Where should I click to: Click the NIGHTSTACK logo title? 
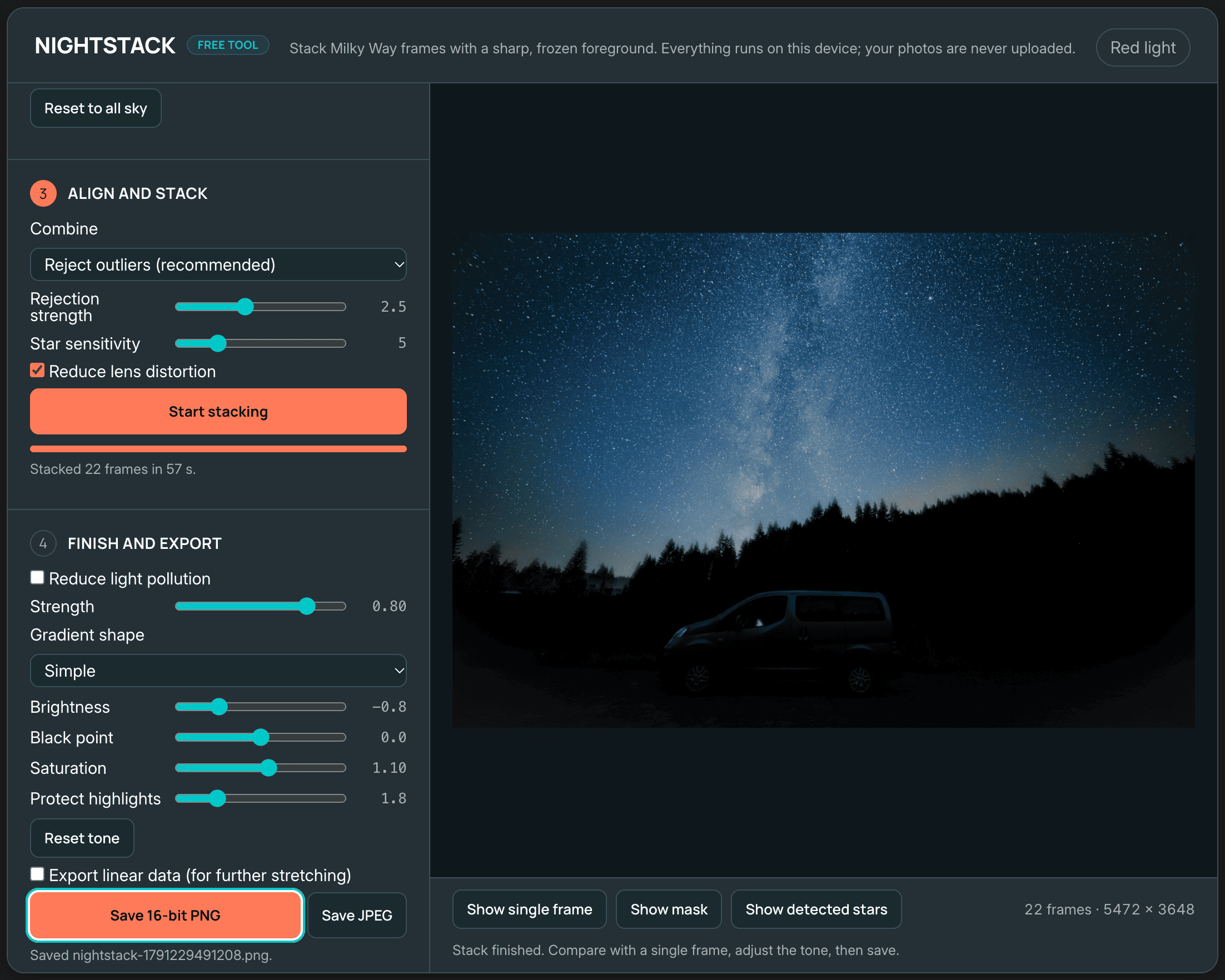coord(105,46)
